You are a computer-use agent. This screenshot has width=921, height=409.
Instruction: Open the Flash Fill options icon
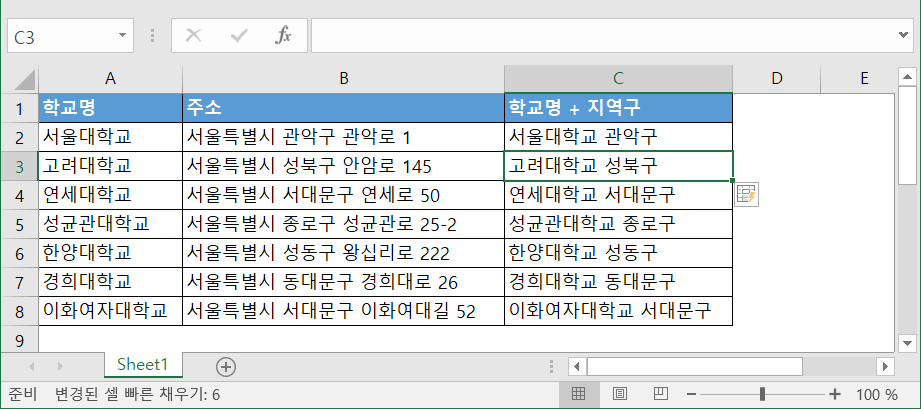(747, 195)
